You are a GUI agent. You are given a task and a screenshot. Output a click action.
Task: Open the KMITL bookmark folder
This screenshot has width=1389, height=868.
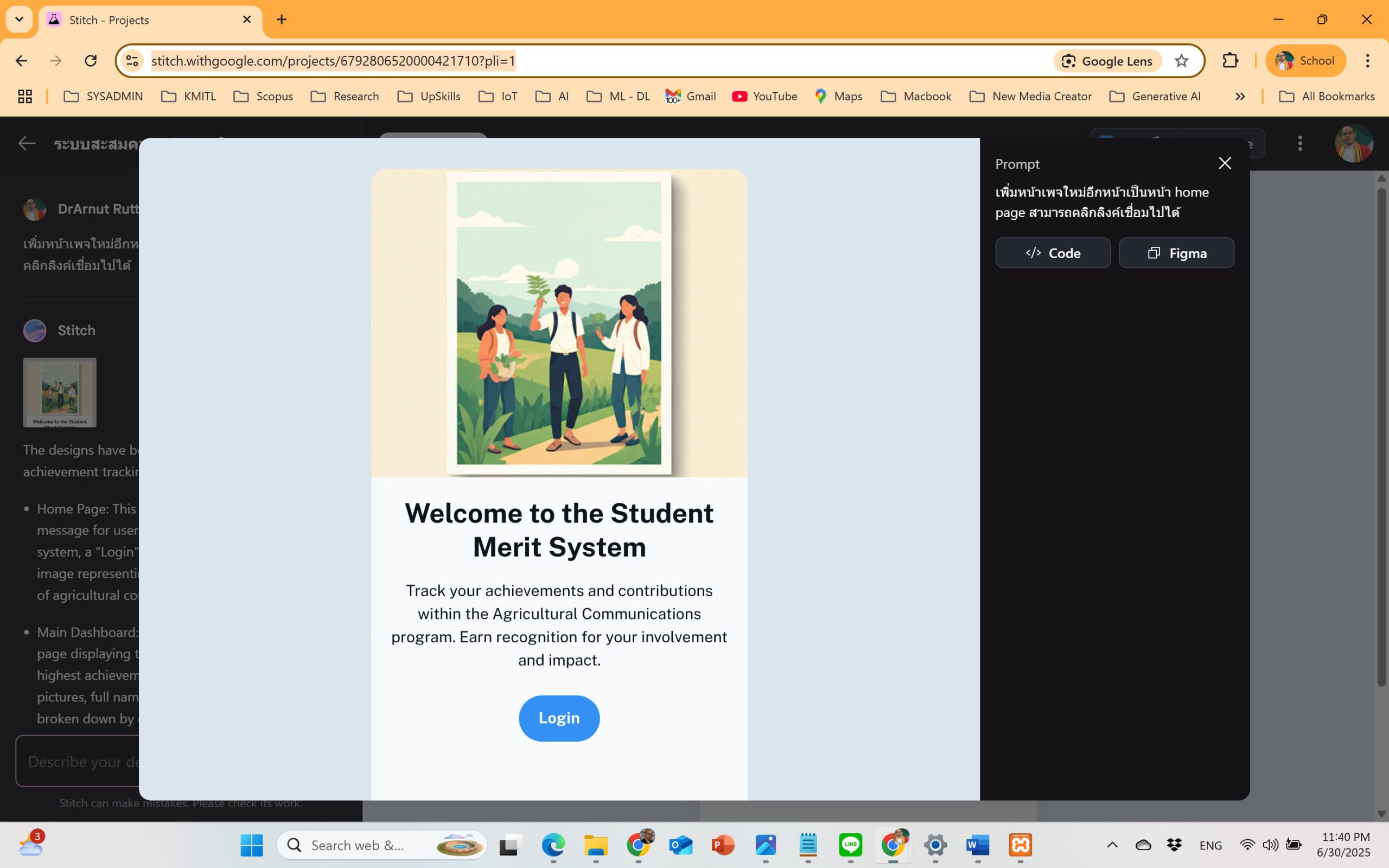(x=188, y=97)
